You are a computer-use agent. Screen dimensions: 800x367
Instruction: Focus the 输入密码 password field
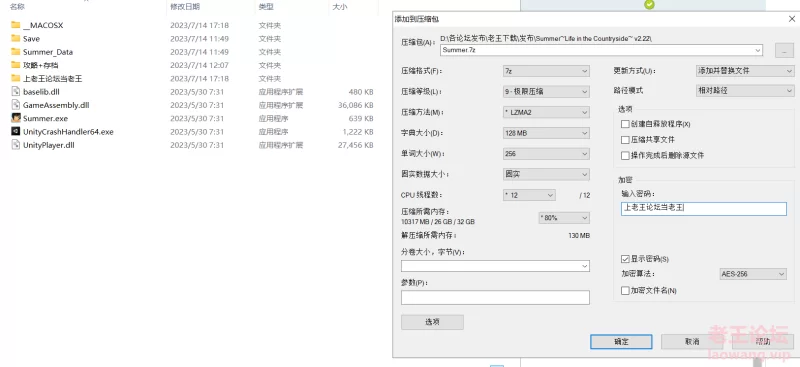[x=704, y=208]
